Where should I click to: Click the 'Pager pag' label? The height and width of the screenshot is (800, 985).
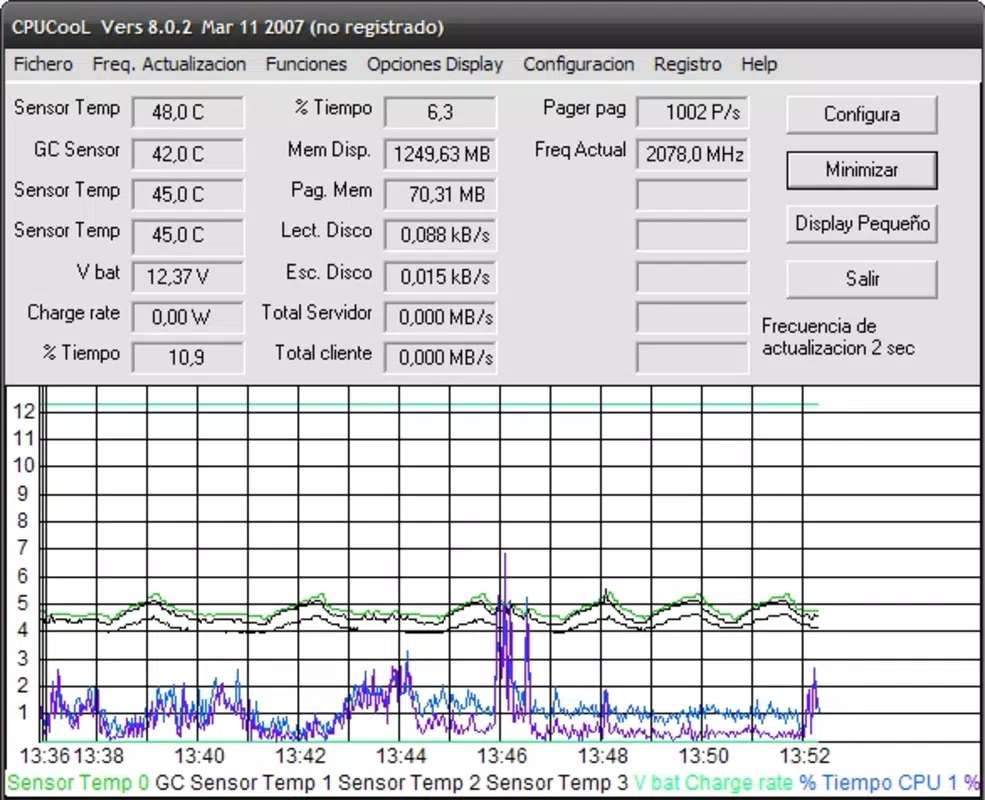584,108
